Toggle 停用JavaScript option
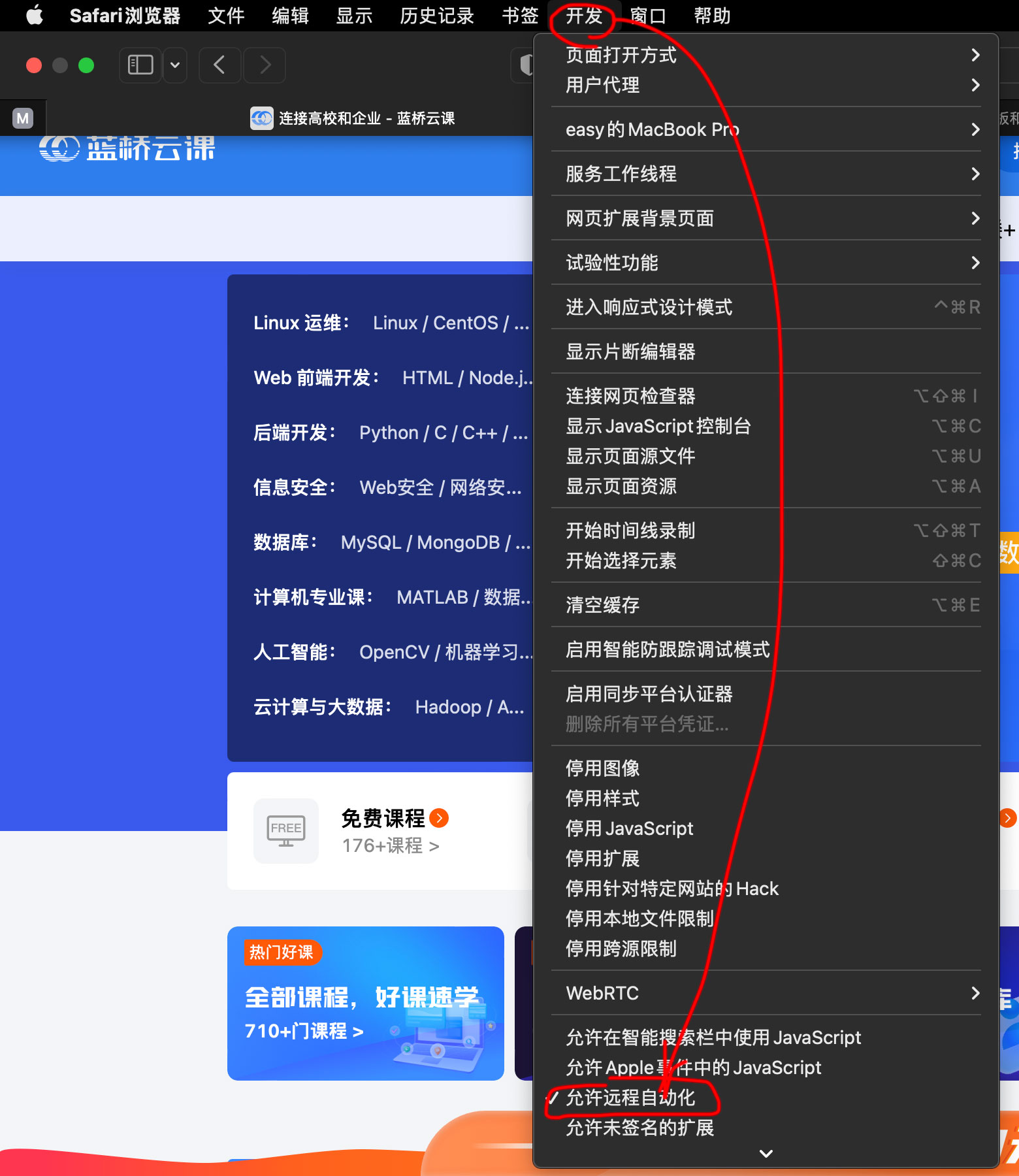 pos(766,828)
